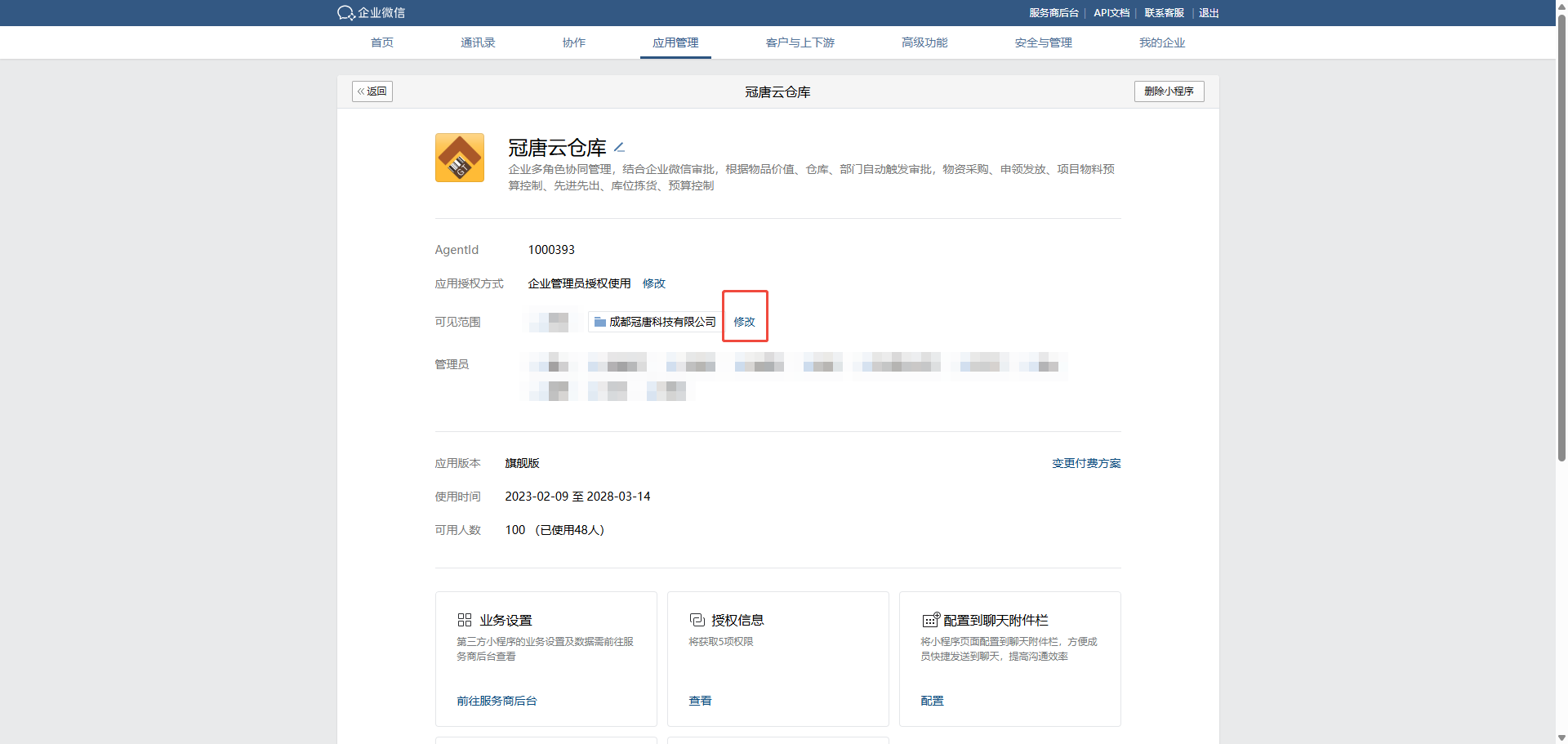
Task: Click 退出 to log out
Action: coord(1209,13)
